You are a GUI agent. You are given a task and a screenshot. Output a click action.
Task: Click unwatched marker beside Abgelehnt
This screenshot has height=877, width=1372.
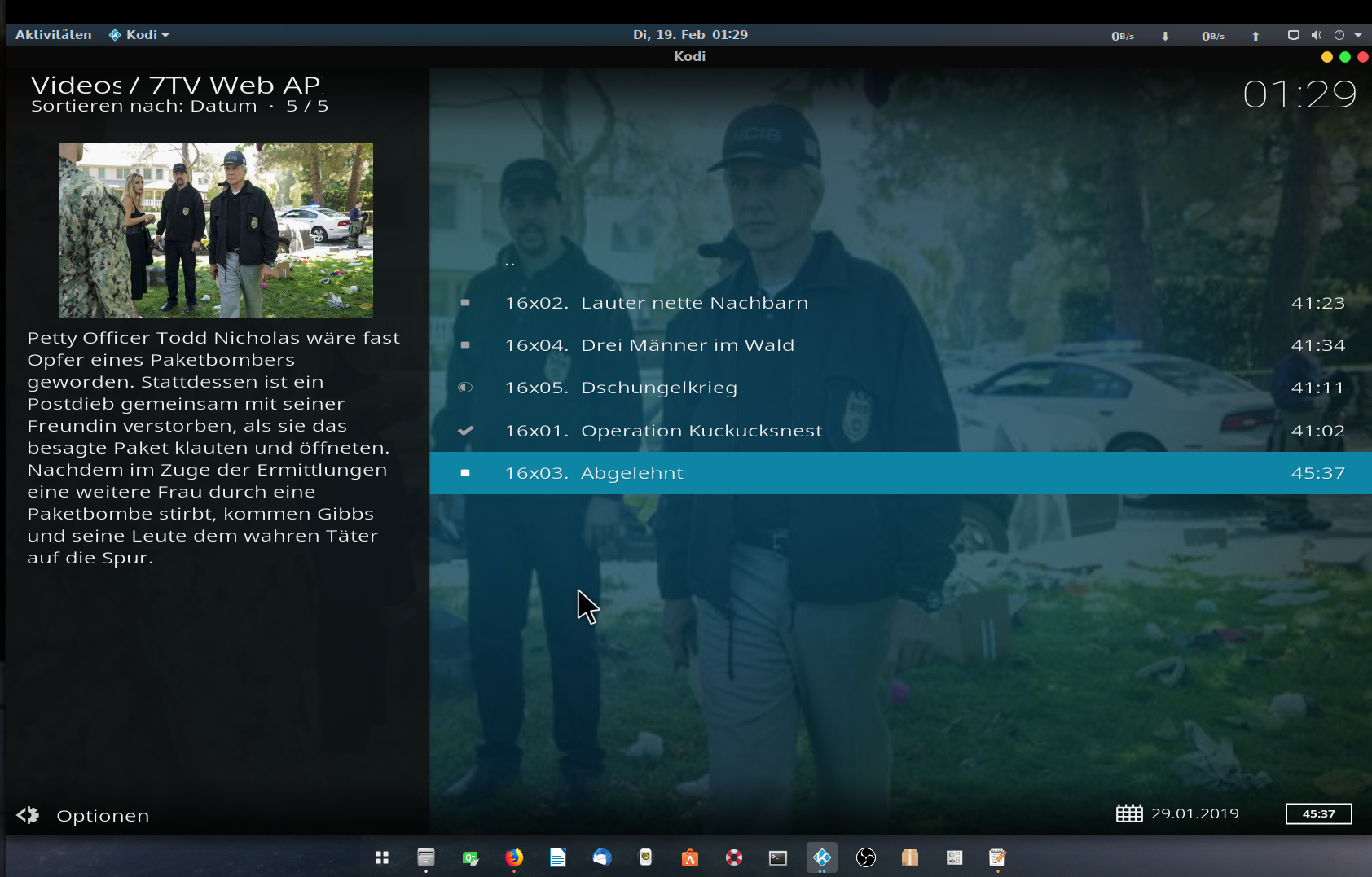coord(465,473)
